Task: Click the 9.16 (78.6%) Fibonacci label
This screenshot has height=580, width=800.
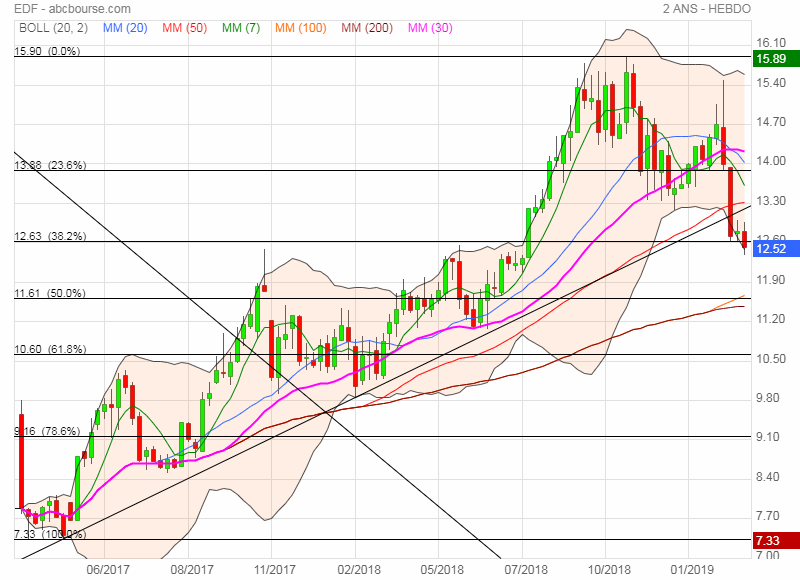Action: 47,432
